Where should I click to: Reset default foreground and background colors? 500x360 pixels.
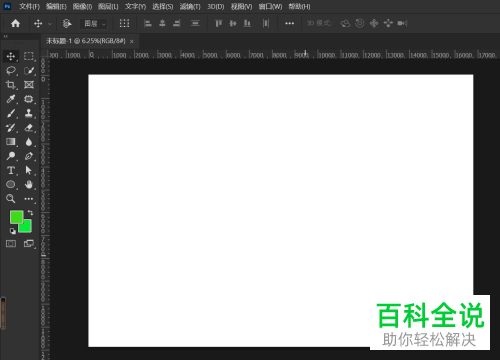click(x=12, y=231)
